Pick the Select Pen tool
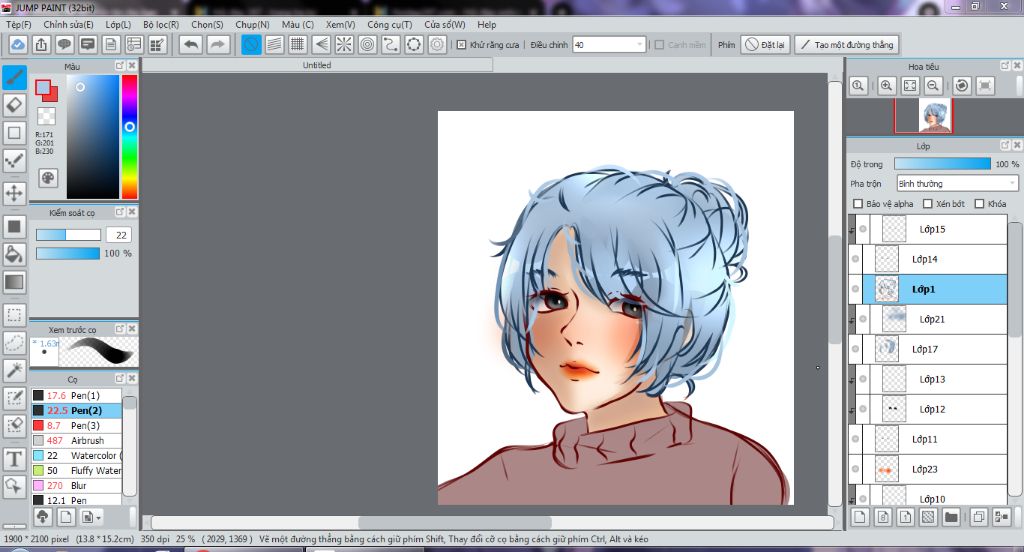The width and height of the screenshot is (1024, 552). 14,398
